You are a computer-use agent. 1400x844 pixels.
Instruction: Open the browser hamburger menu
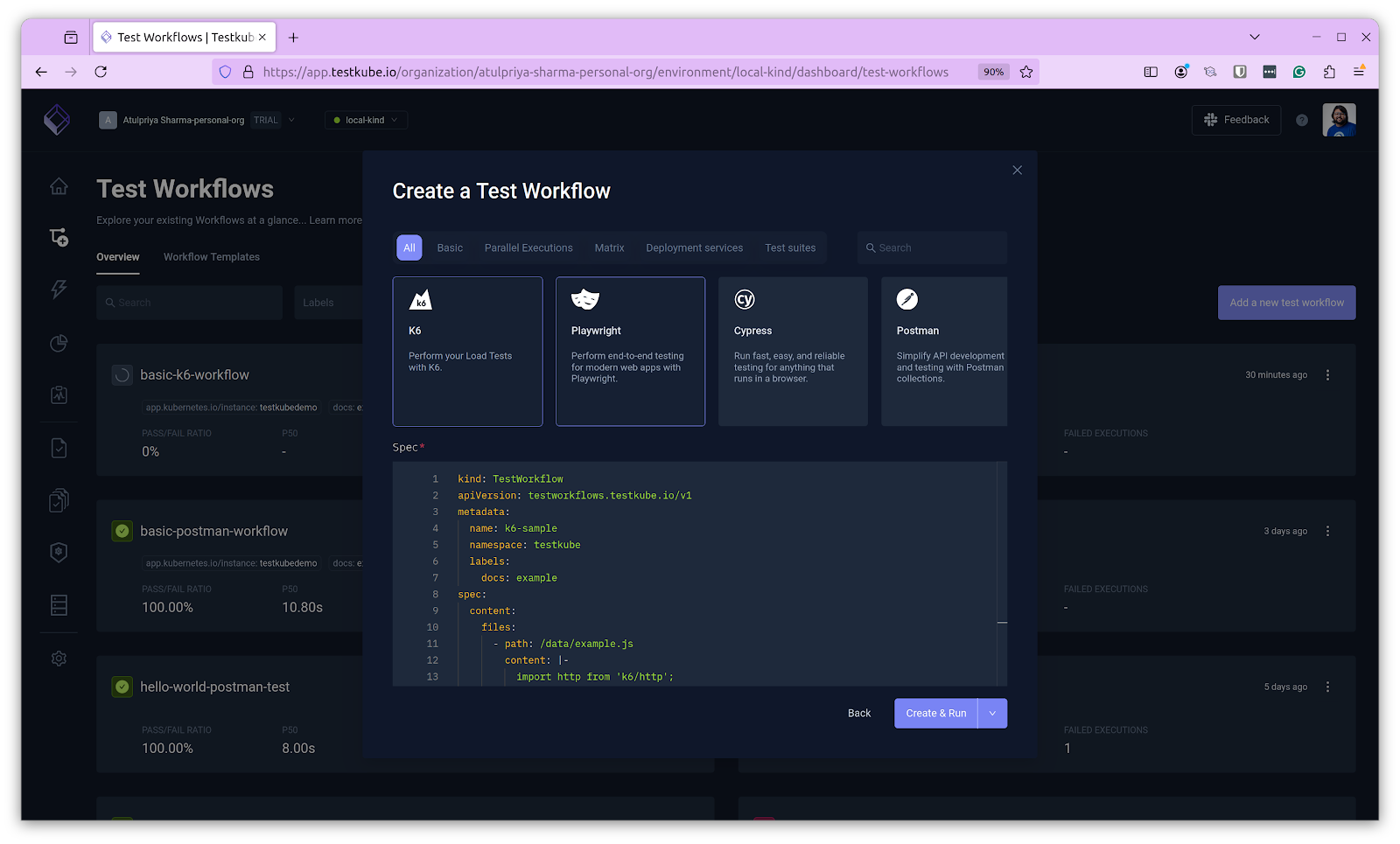pos(1359,72)
